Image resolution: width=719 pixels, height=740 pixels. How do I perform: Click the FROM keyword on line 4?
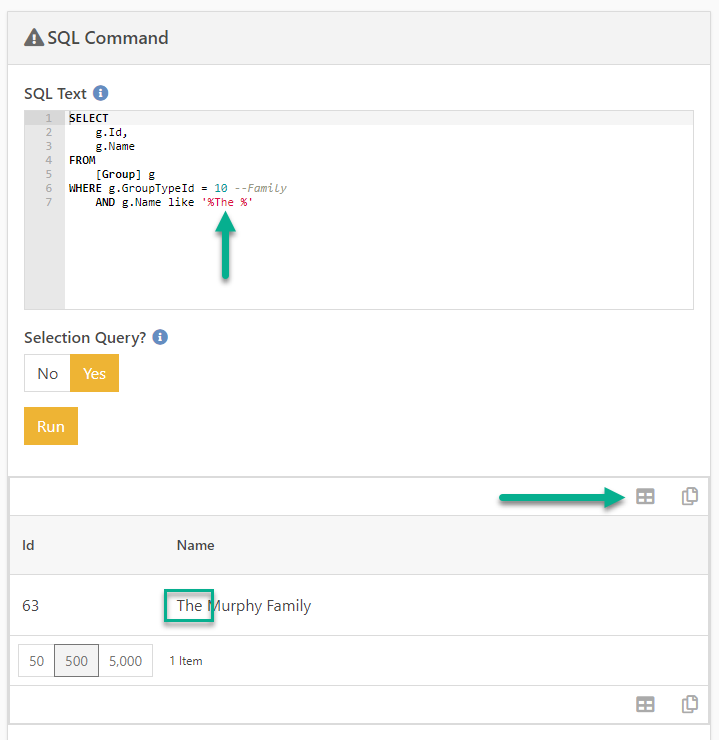tap(82, 160)
